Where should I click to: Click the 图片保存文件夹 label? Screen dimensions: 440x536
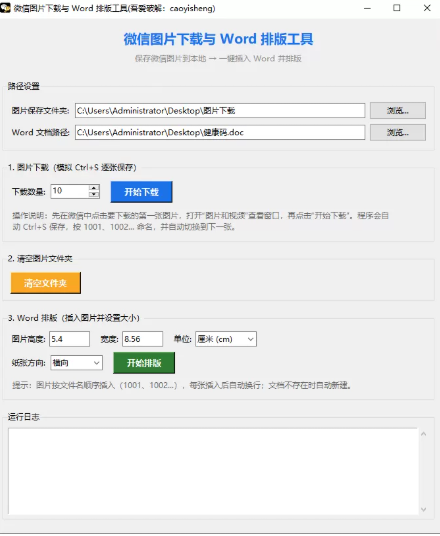(40, 110)
